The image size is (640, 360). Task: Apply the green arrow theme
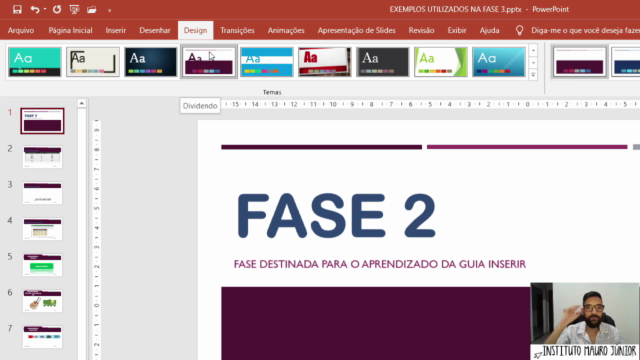tap(440, 62)
